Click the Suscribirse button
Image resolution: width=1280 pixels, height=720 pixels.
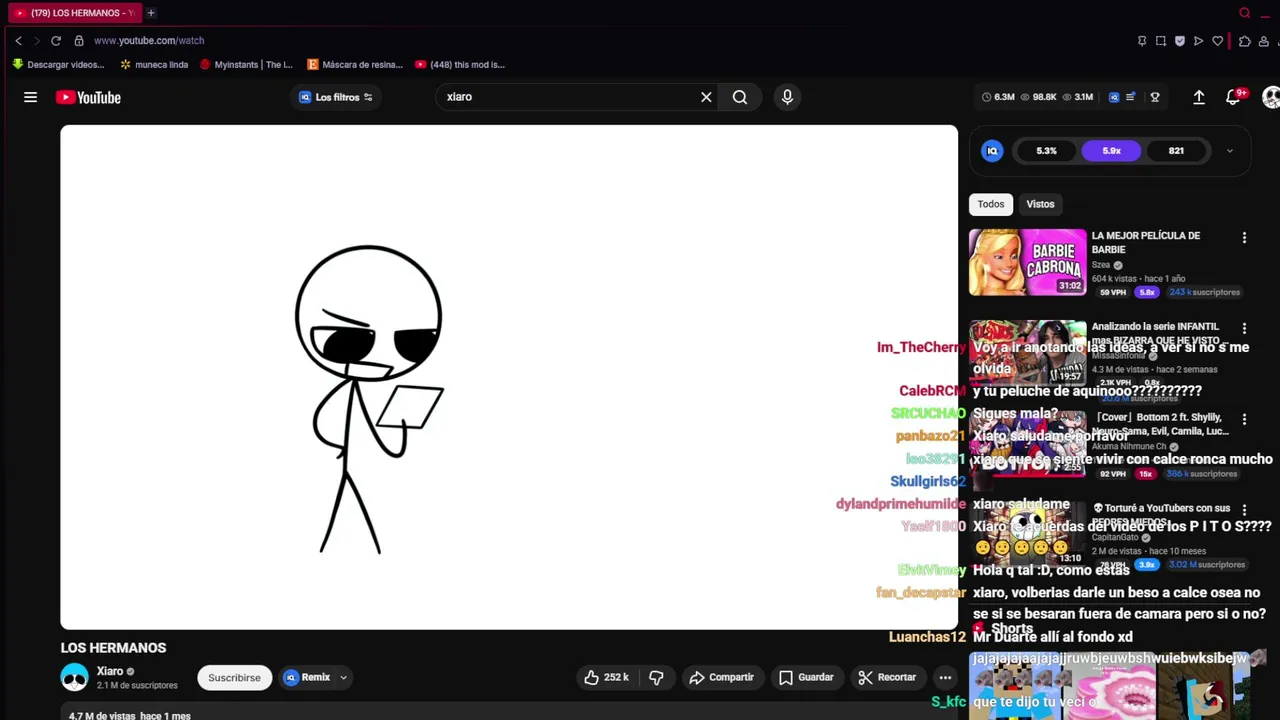[x=234, y=677]
